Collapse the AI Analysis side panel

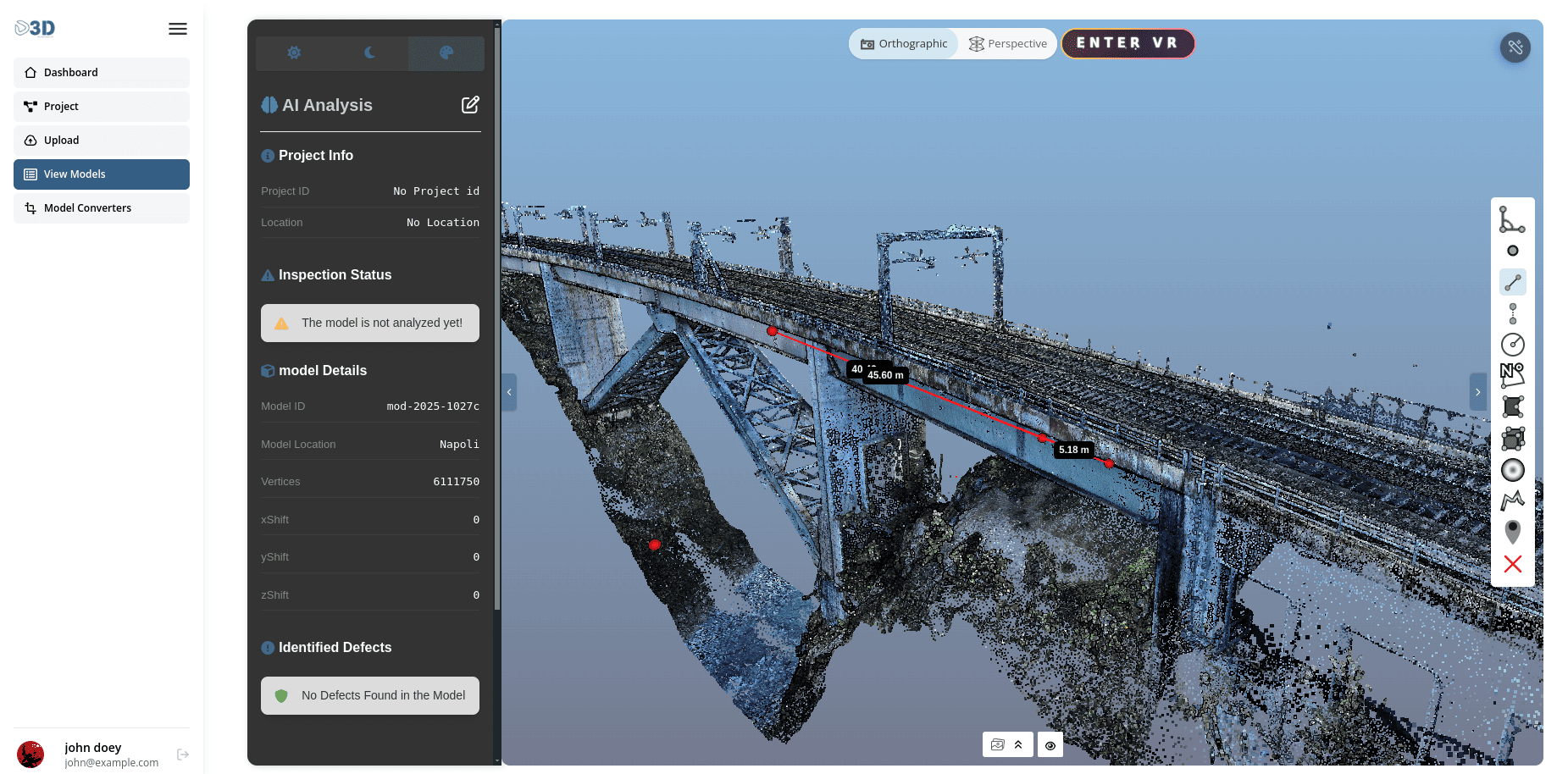click(x=509, y=391)
